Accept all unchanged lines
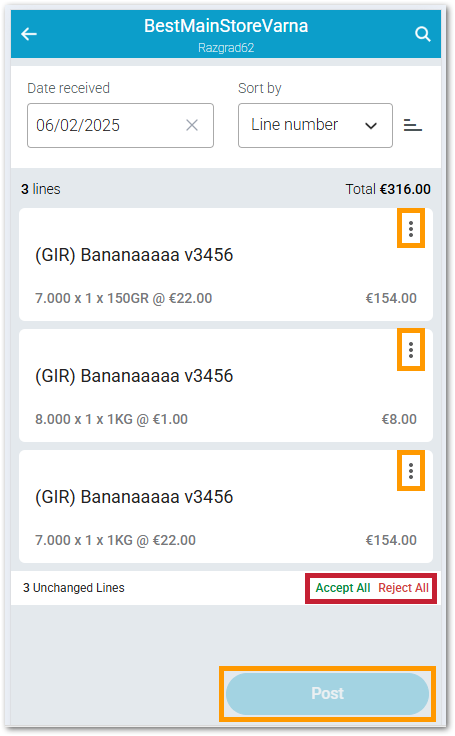Image resolution: width=455 pixels, height=736 pixels. click(343, 588)
